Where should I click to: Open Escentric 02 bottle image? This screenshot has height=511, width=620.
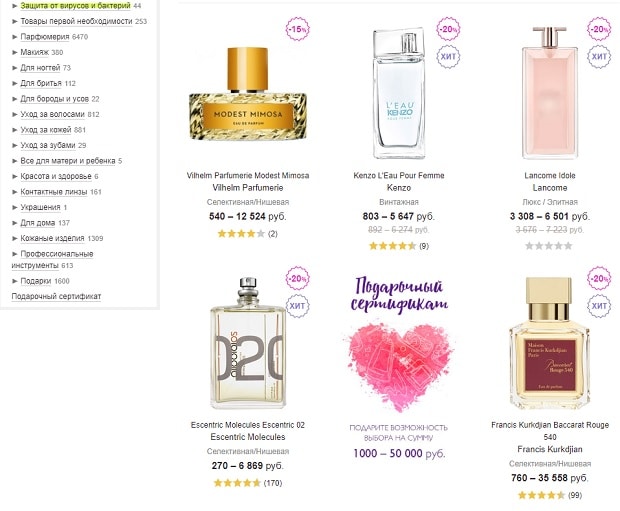click(x=248, y=350)
